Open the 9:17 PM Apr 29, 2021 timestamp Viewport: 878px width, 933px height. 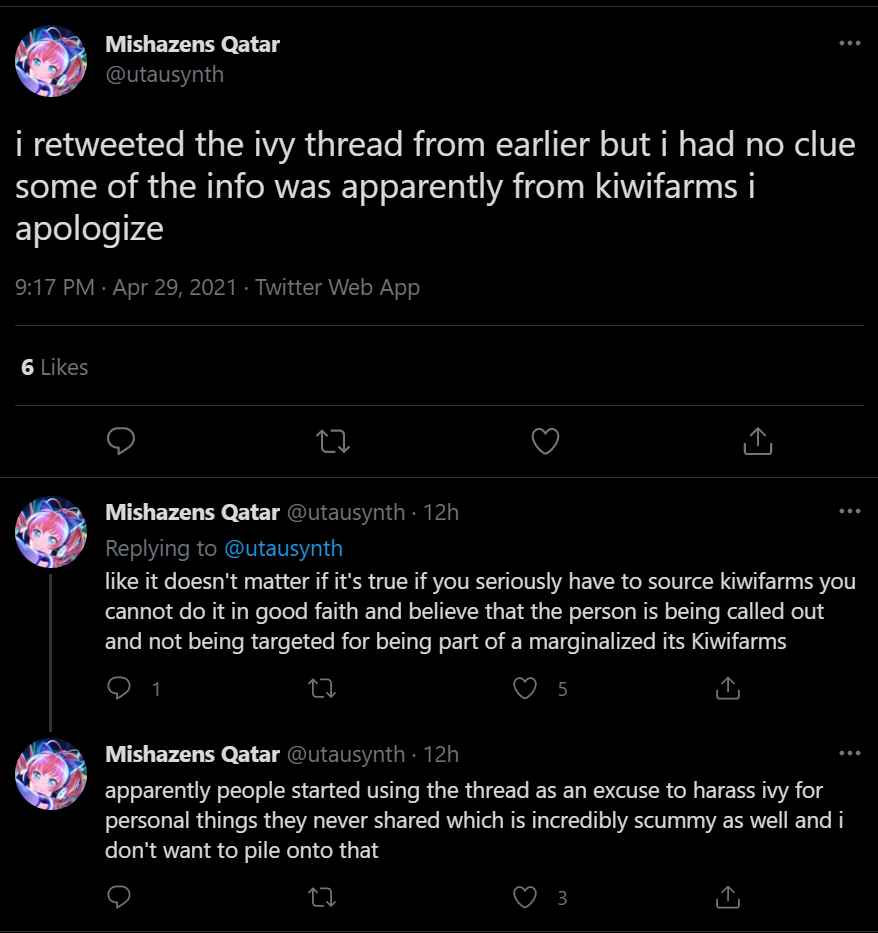[x=126, y=287]
